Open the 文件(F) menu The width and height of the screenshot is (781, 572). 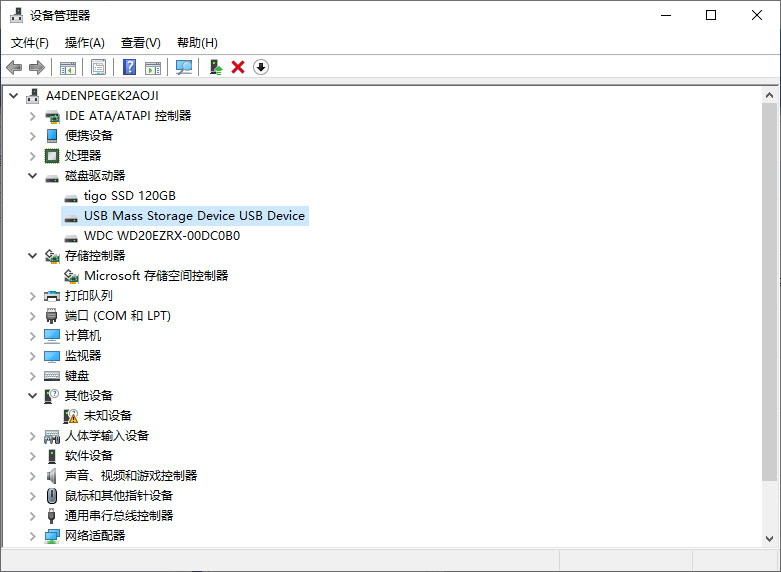click(x=30, y=43)
